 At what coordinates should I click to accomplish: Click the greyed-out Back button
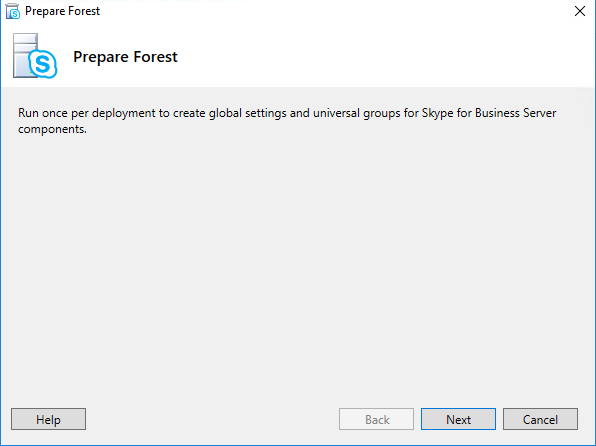[x=376, y=419]
